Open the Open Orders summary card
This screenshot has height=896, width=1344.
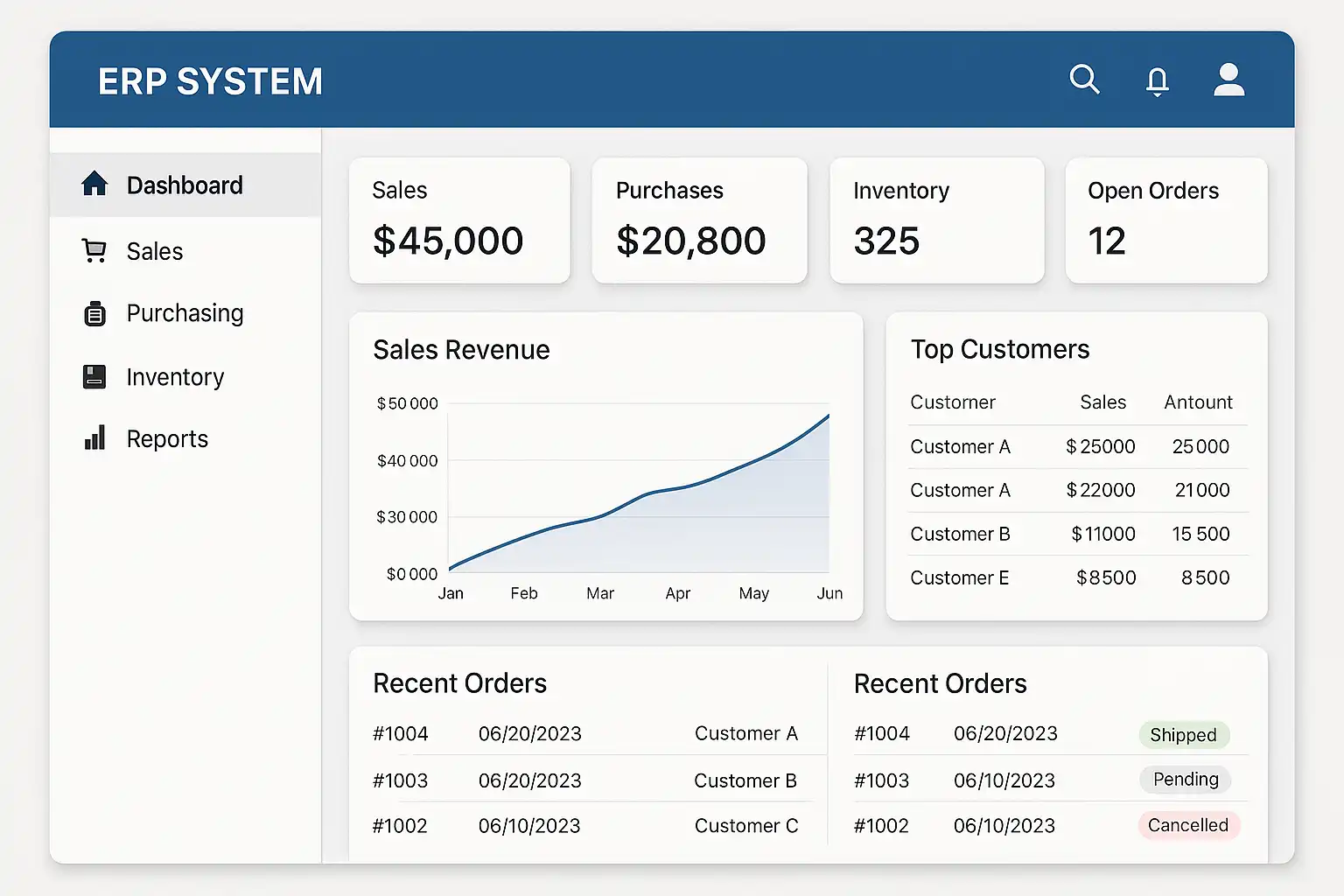point(1165,220)
